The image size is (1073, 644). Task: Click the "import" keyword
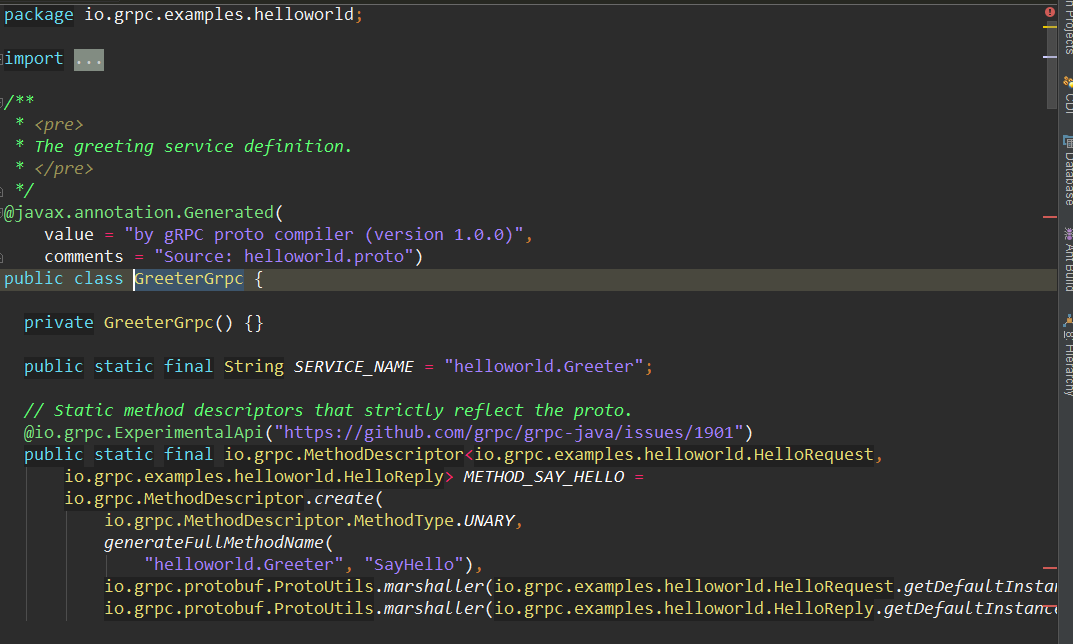click(34, 59)
